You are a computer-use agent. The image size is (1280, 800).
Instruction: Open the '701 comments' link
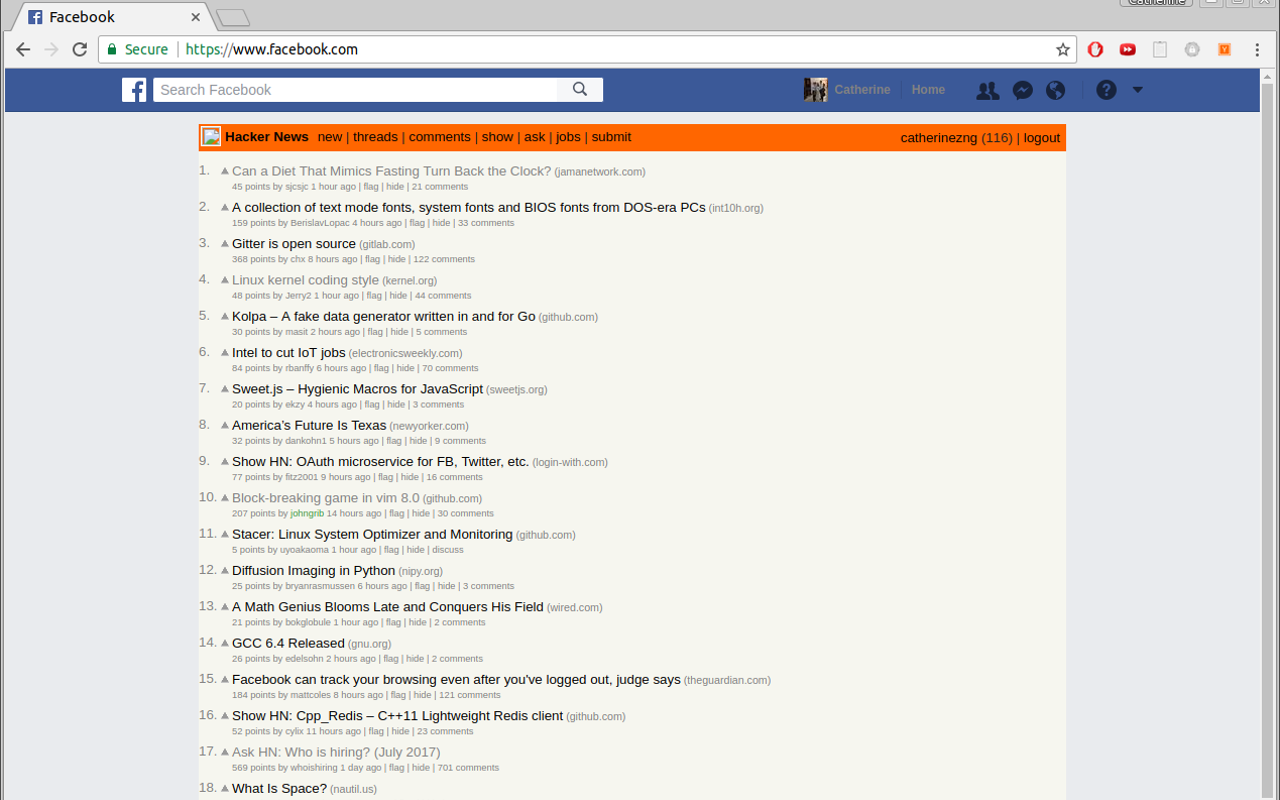468,768
